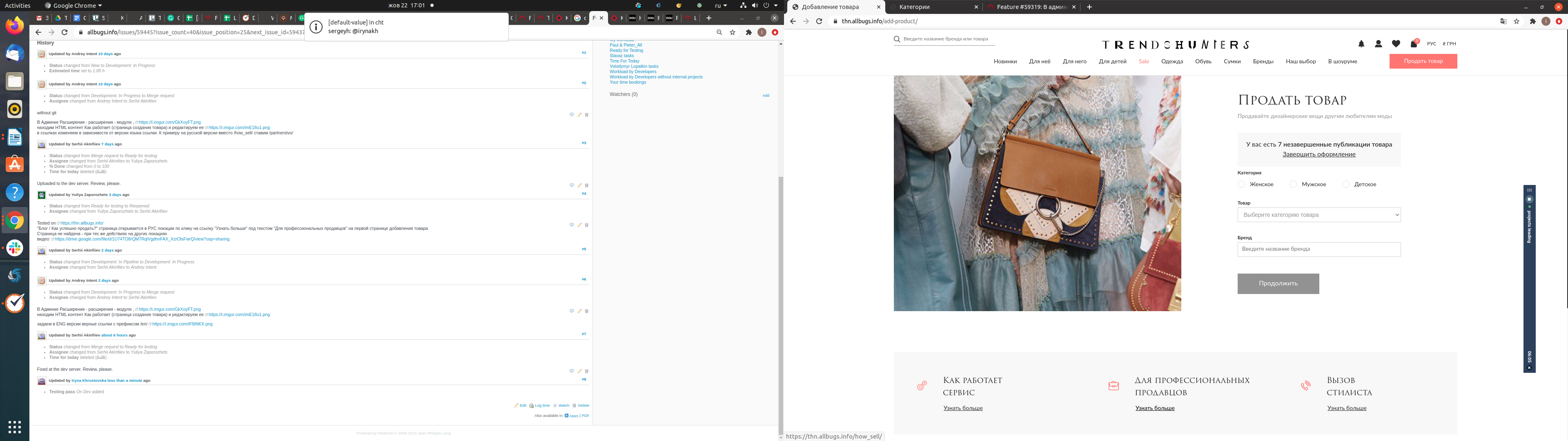
Task: Focus the Введите название бренда input field
Action: point(1319,249)
